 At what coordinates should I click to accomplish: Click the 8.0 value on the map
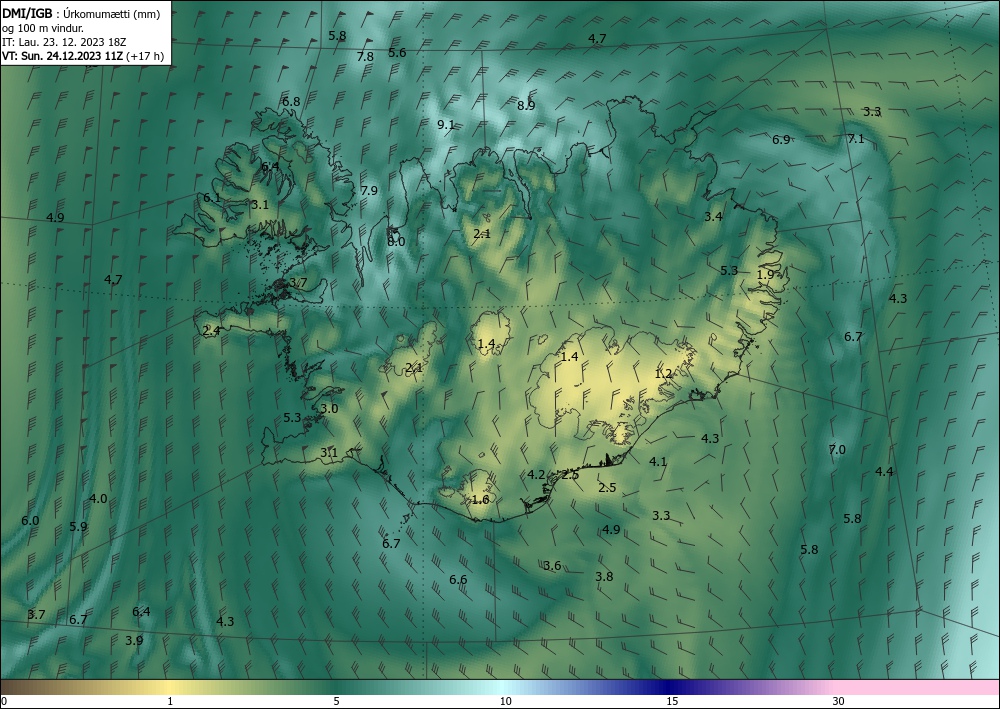[396, 242]
